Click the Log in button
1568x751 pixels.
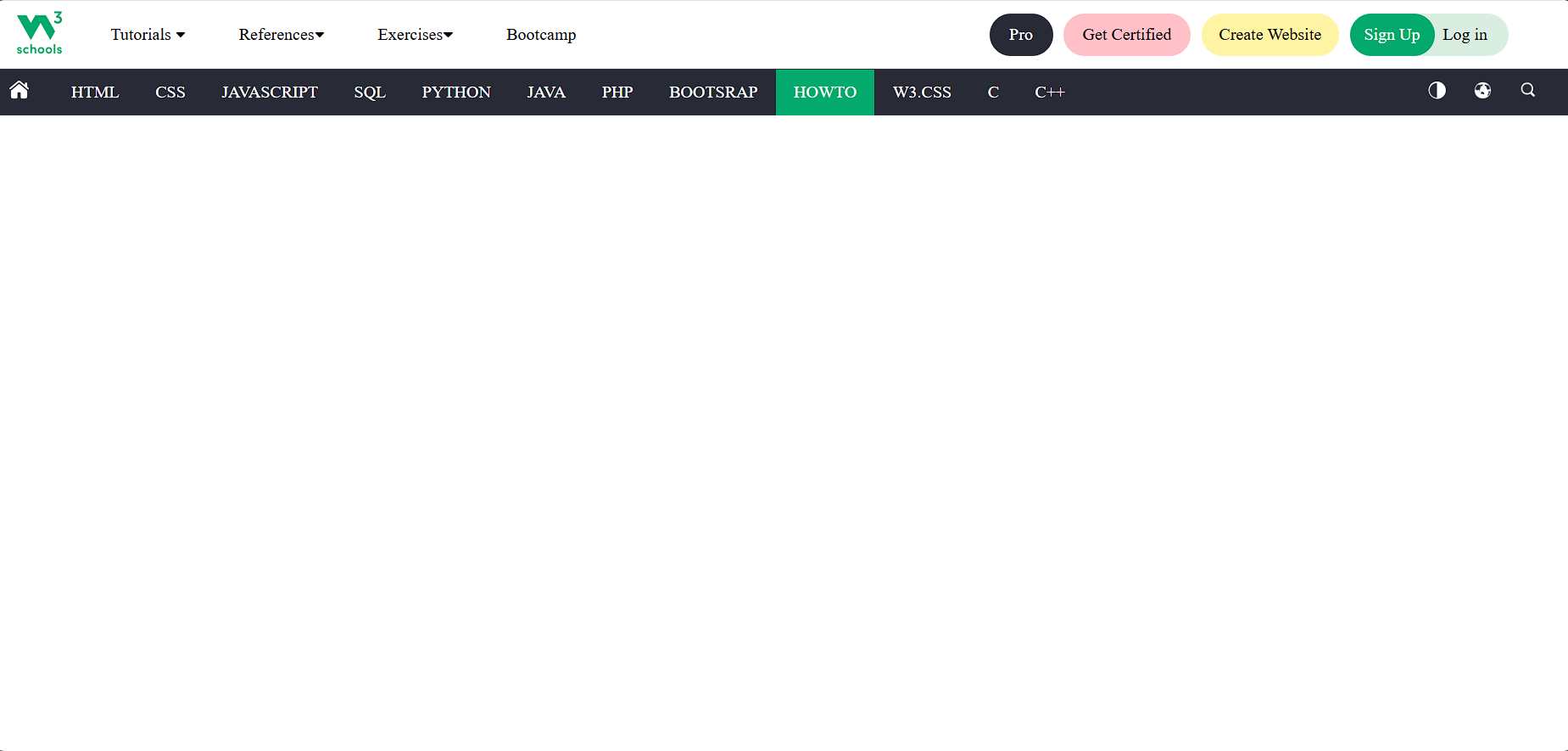coord(1465,35)
